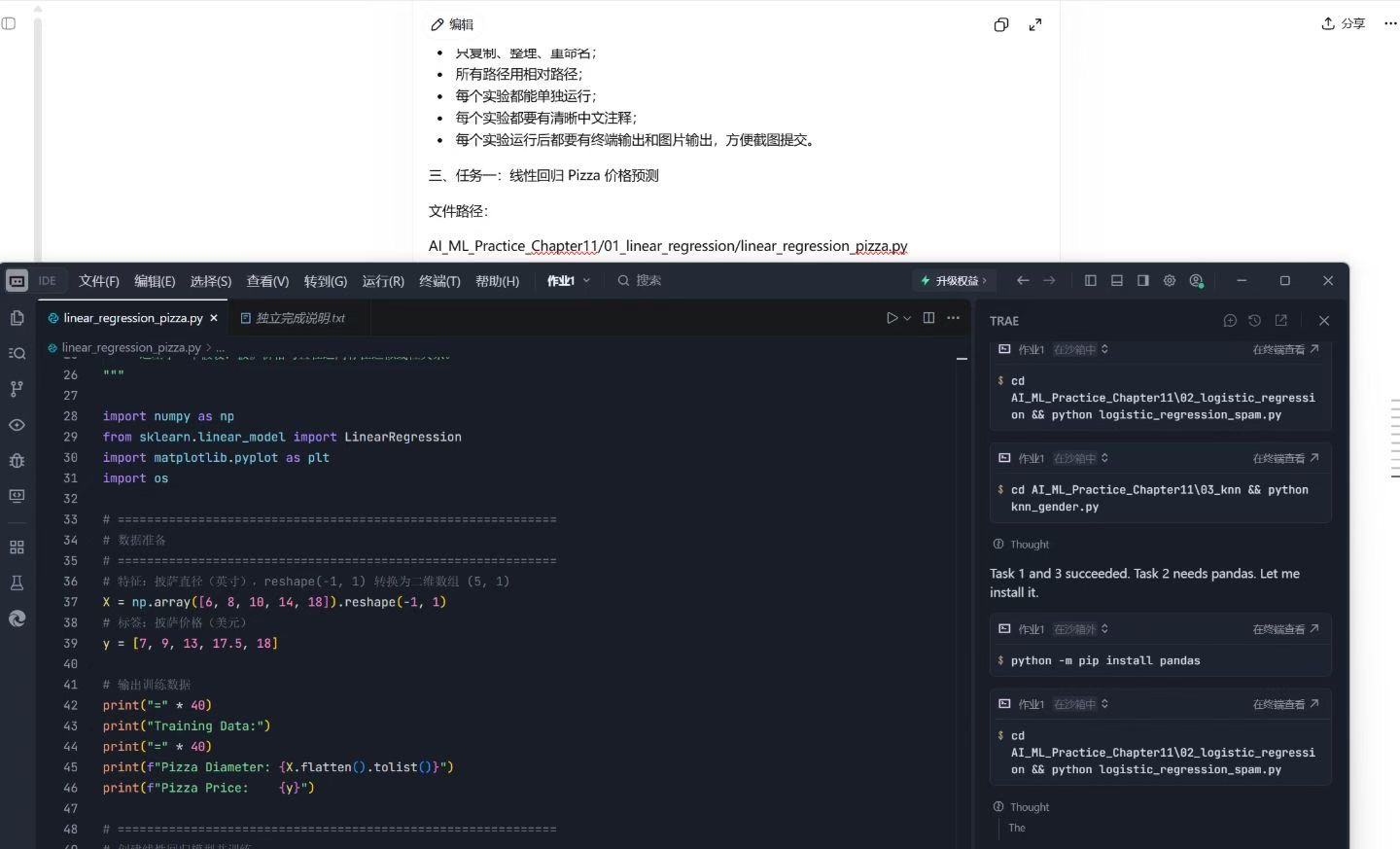The width and height of the screenshot is (1400, 849).
Task: Click the minimap viewport marker in editor
Action: coord(962,359)
